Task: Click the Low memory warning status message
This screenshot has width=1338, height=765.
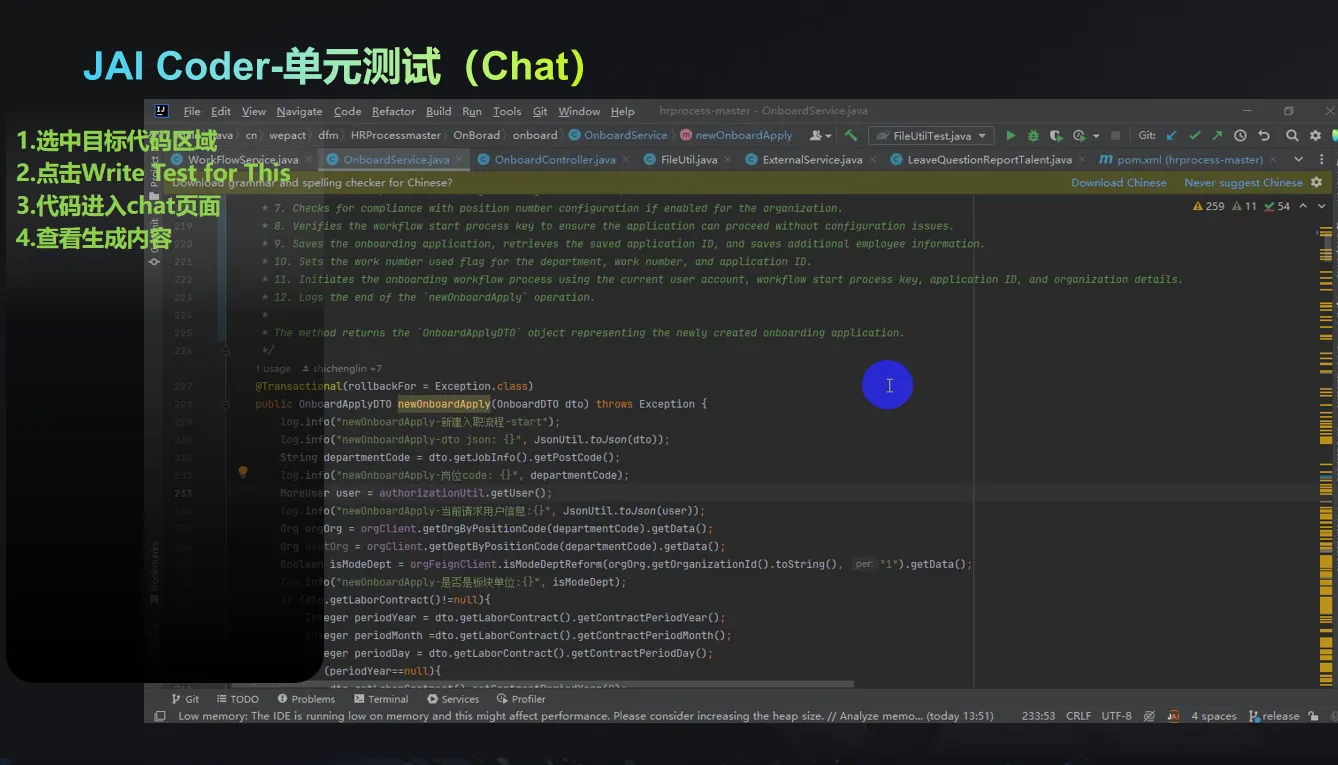Action: click(586, 716)
